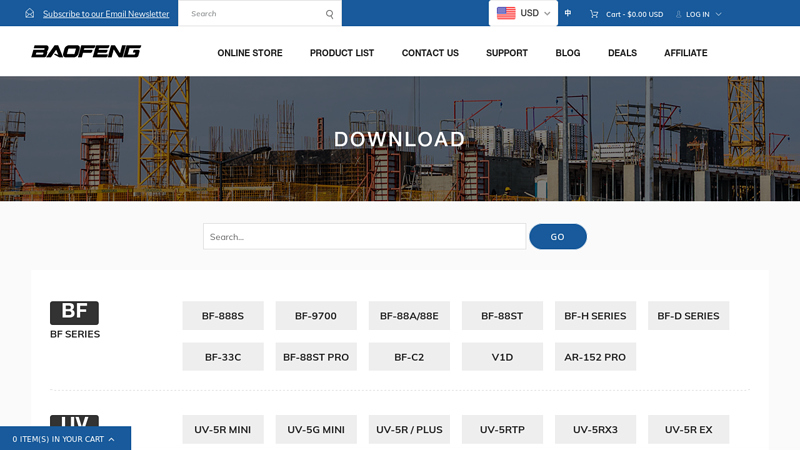Open Cart - $0.00 USD link
Image resolution: width=800 pixels, height=450 pixels.
tap(634, 14)
